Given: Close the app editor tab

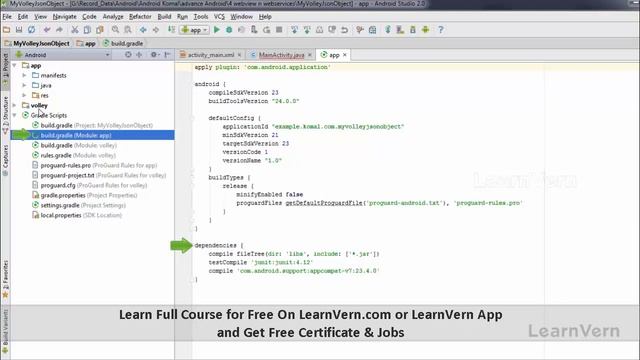Looking at the screenshot, I should (345, 55).
